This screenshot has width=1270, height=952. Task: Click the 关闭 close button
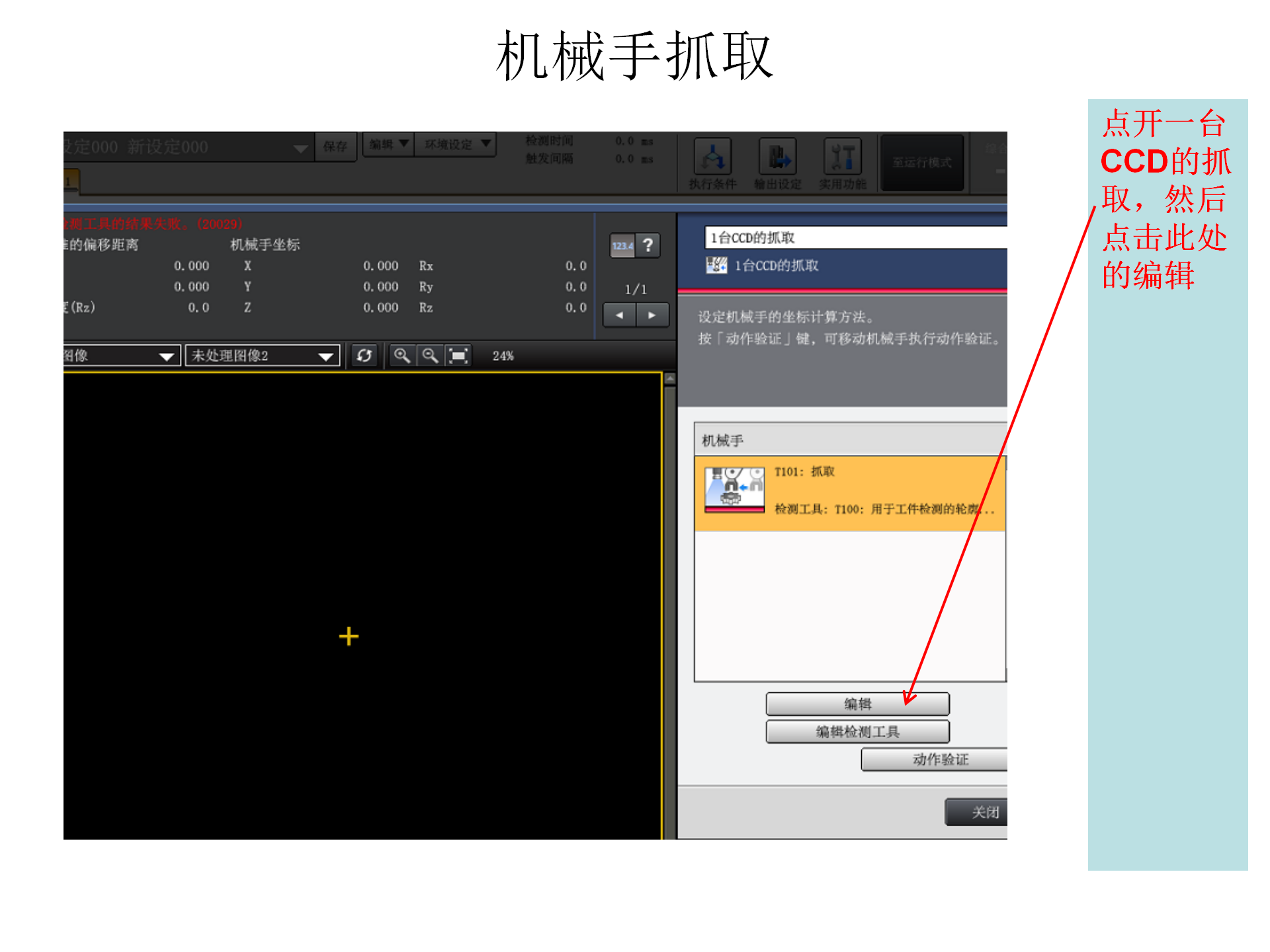click(x=977, y=813)
